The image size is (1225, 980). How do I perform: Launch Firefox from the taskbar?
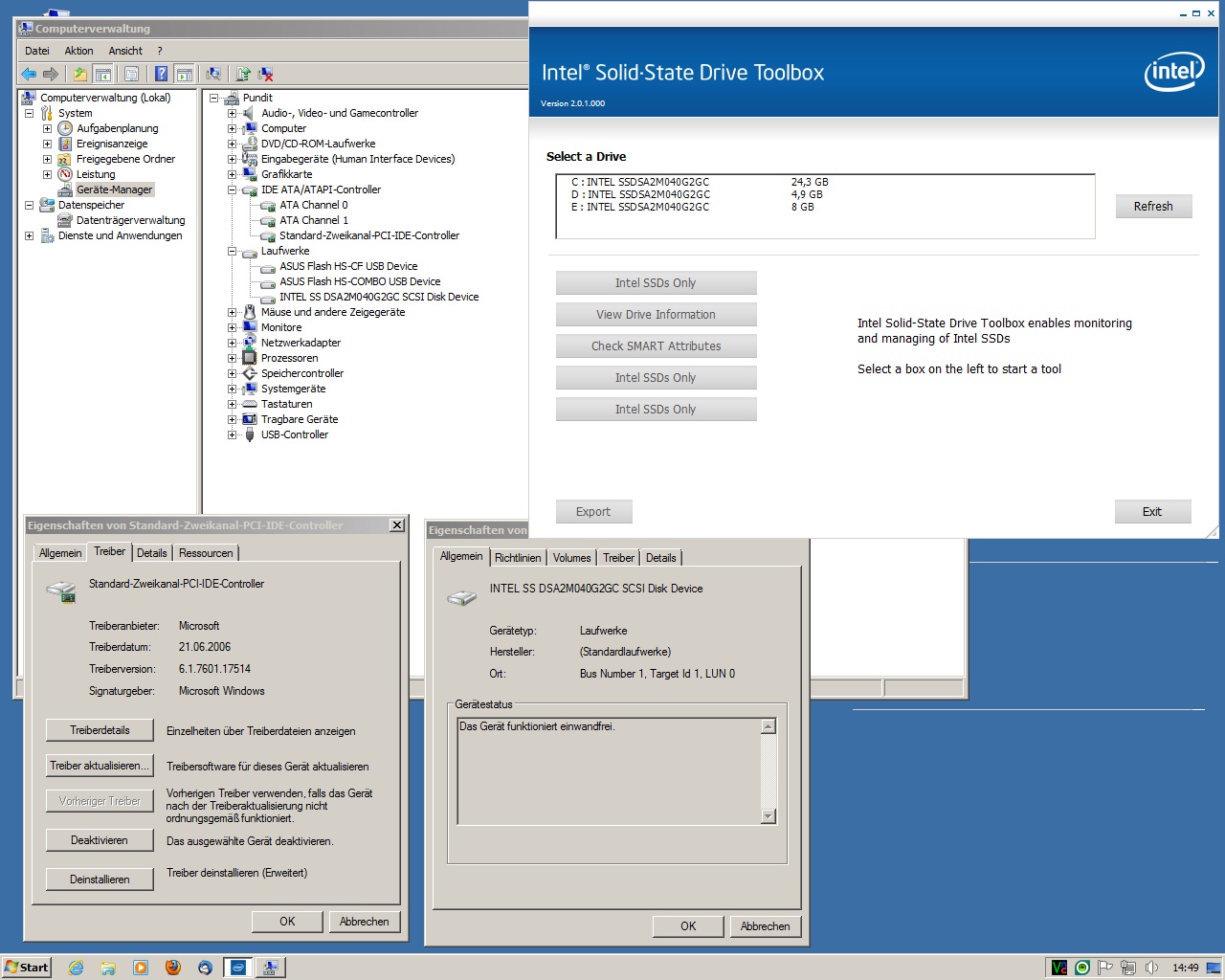[x=173, y=968]
